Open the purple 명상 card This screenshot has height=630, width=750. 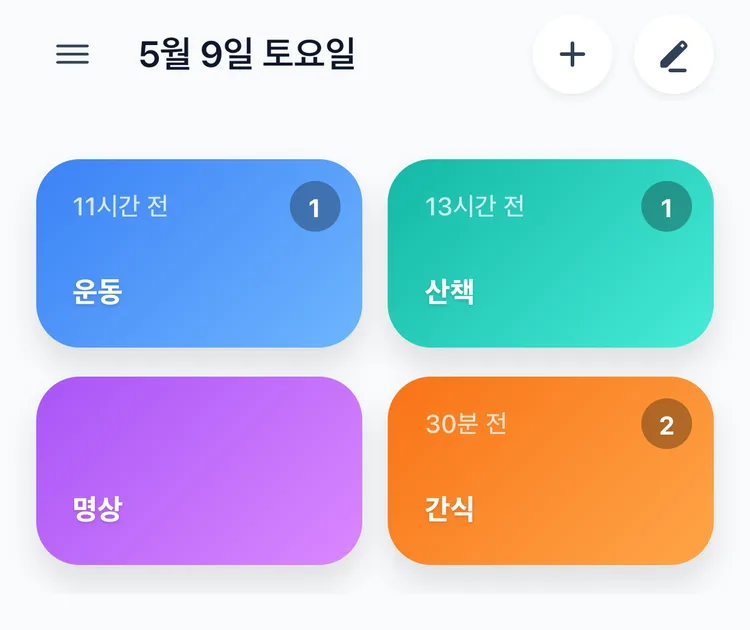pos(199,471)
